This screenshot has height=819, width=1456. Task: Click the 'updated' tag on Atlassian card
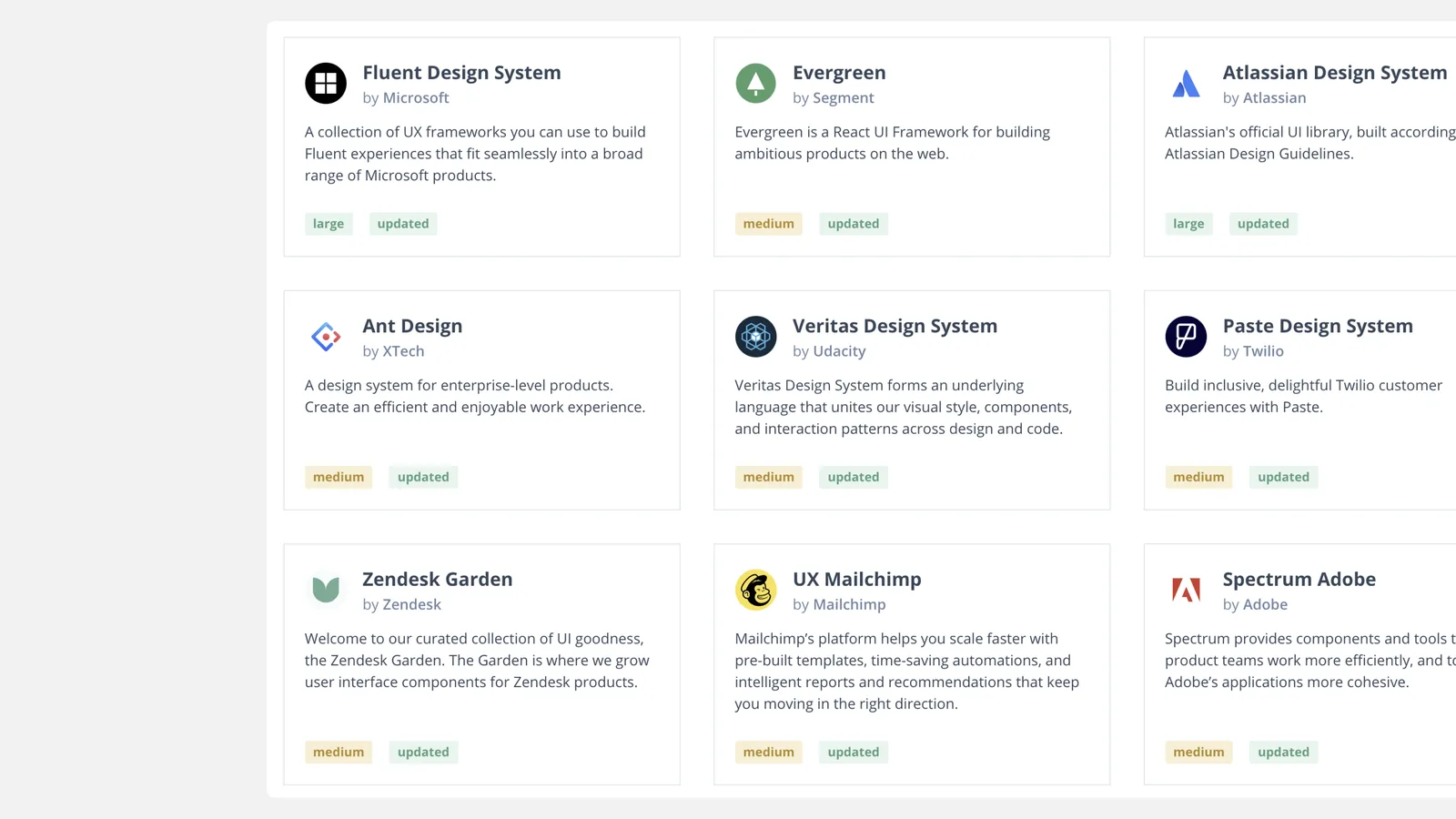pyautogui.click(x=1263, y=224)
